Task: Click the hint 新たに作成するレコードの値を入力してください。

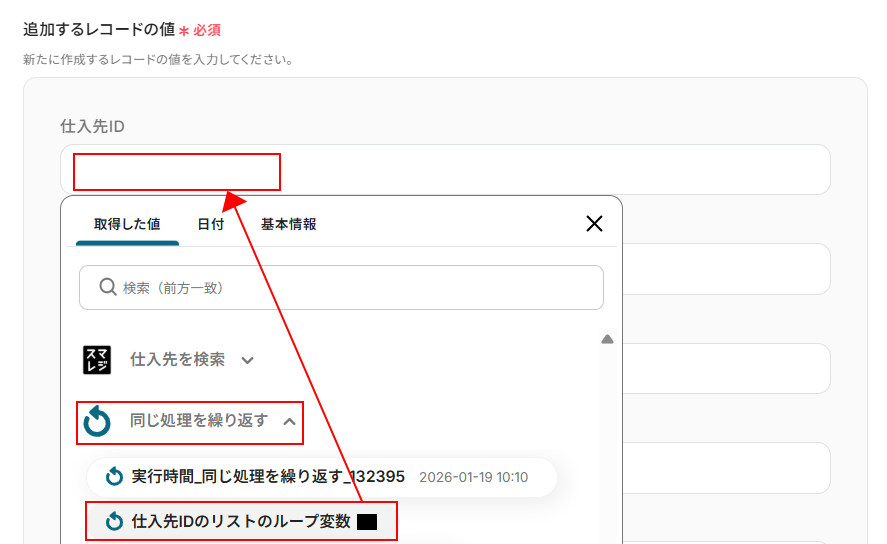Action: tap(158, 59)
